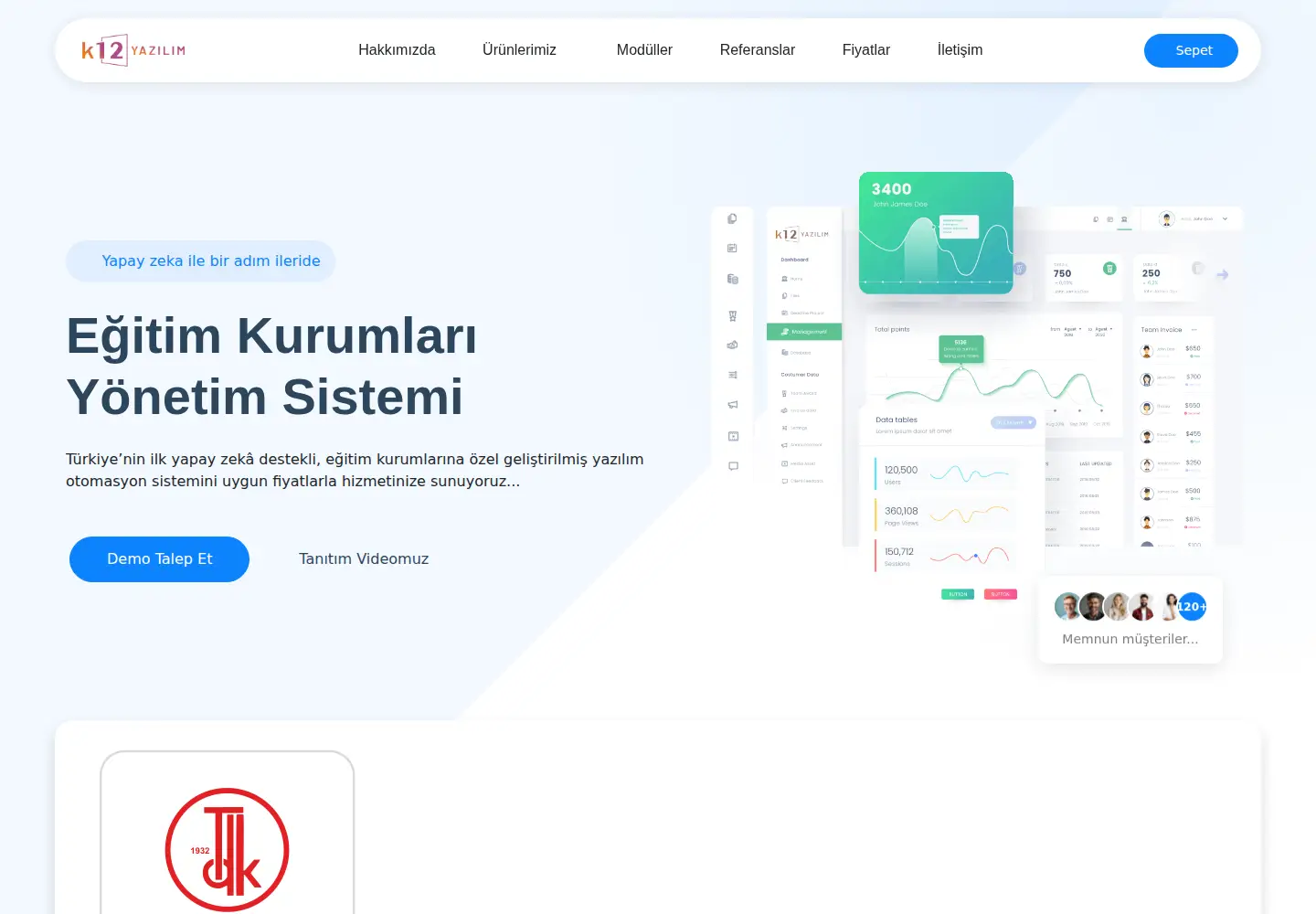The width and height of the screenshot is (1316, 914).
Task: Click the blue 120+ customer count badge
Action: (x=1192, y=607)
